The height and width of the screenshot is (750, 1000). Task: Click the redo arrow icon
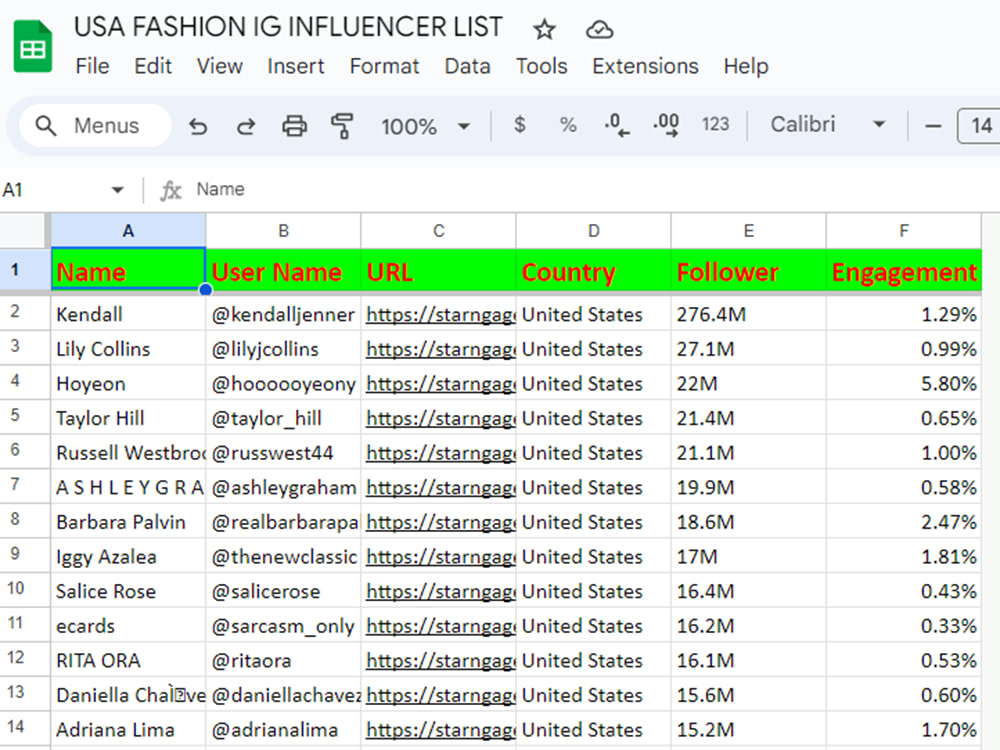point(246,126)
